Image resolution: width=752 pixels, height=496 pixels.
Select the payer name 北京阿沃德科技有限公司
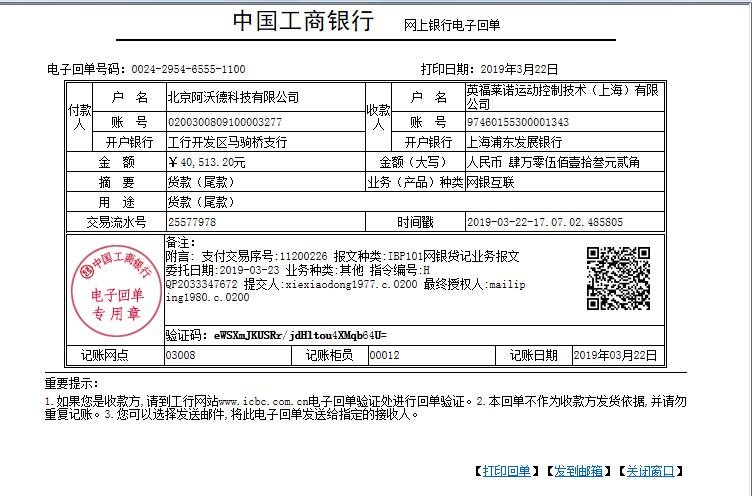click(232, 98)
